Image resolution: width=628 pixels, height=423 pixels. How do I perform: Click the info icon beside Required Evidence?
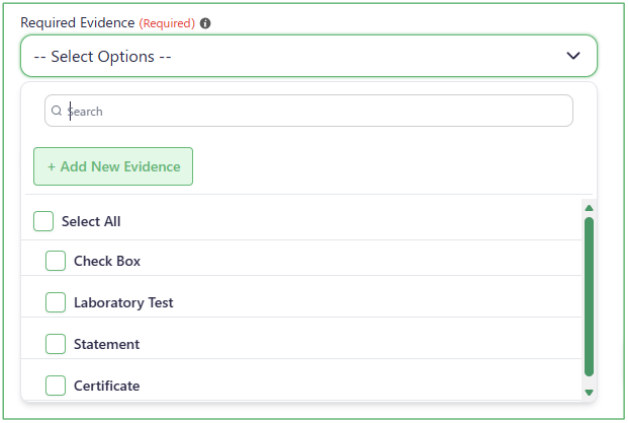pyautogui.click(x=205, y=23)
